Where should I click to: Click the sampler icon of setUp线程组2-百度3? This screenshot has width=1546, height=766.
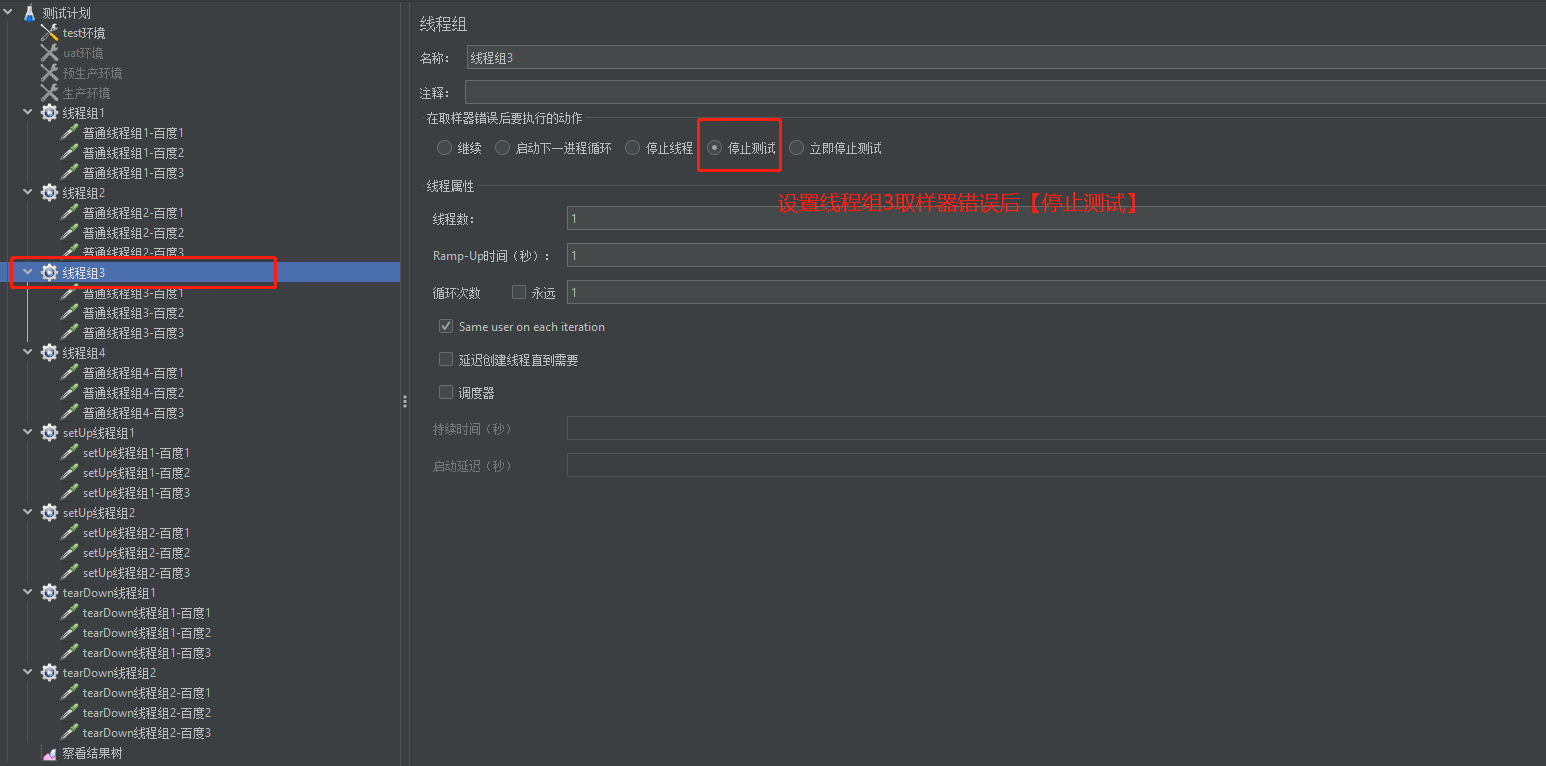(69, 573)
